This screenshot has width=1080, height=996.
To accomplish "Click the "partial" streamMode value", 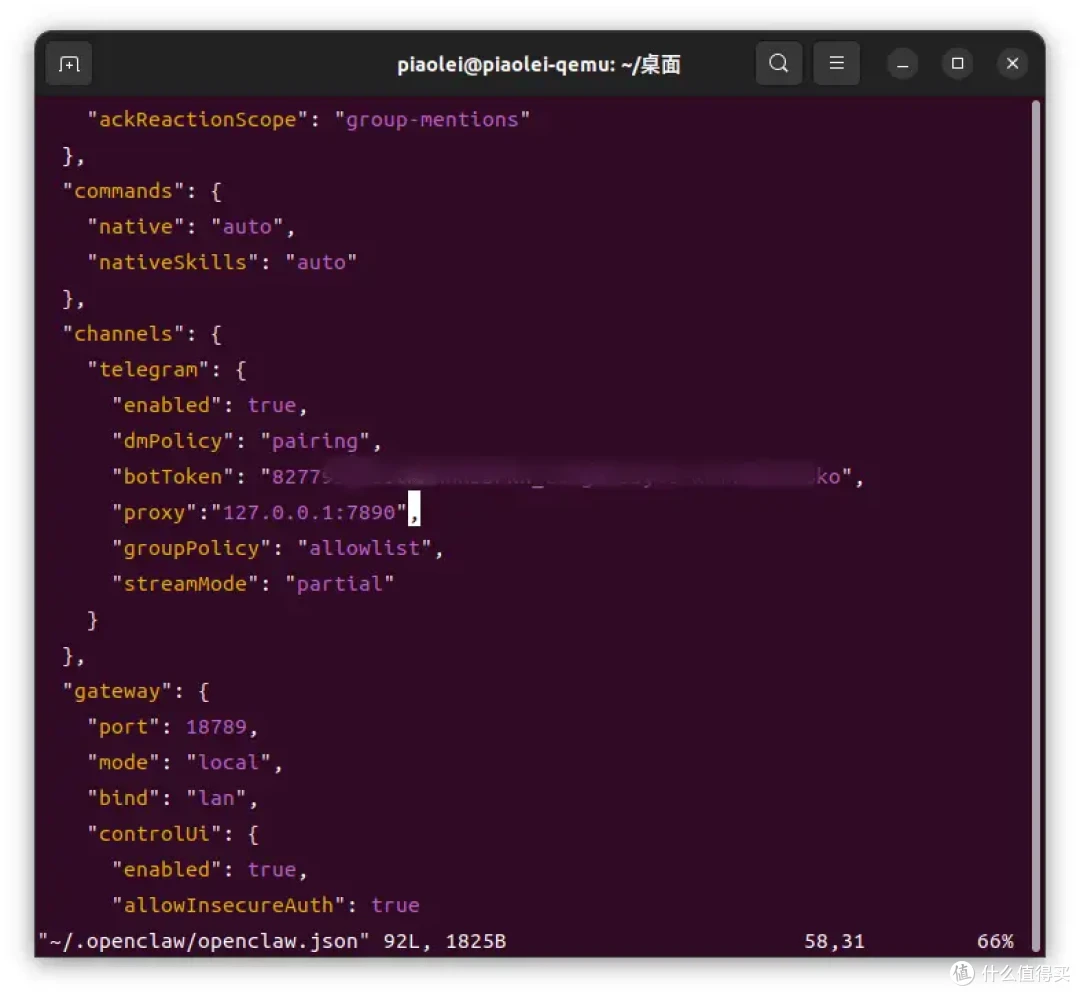I will 339,585.
